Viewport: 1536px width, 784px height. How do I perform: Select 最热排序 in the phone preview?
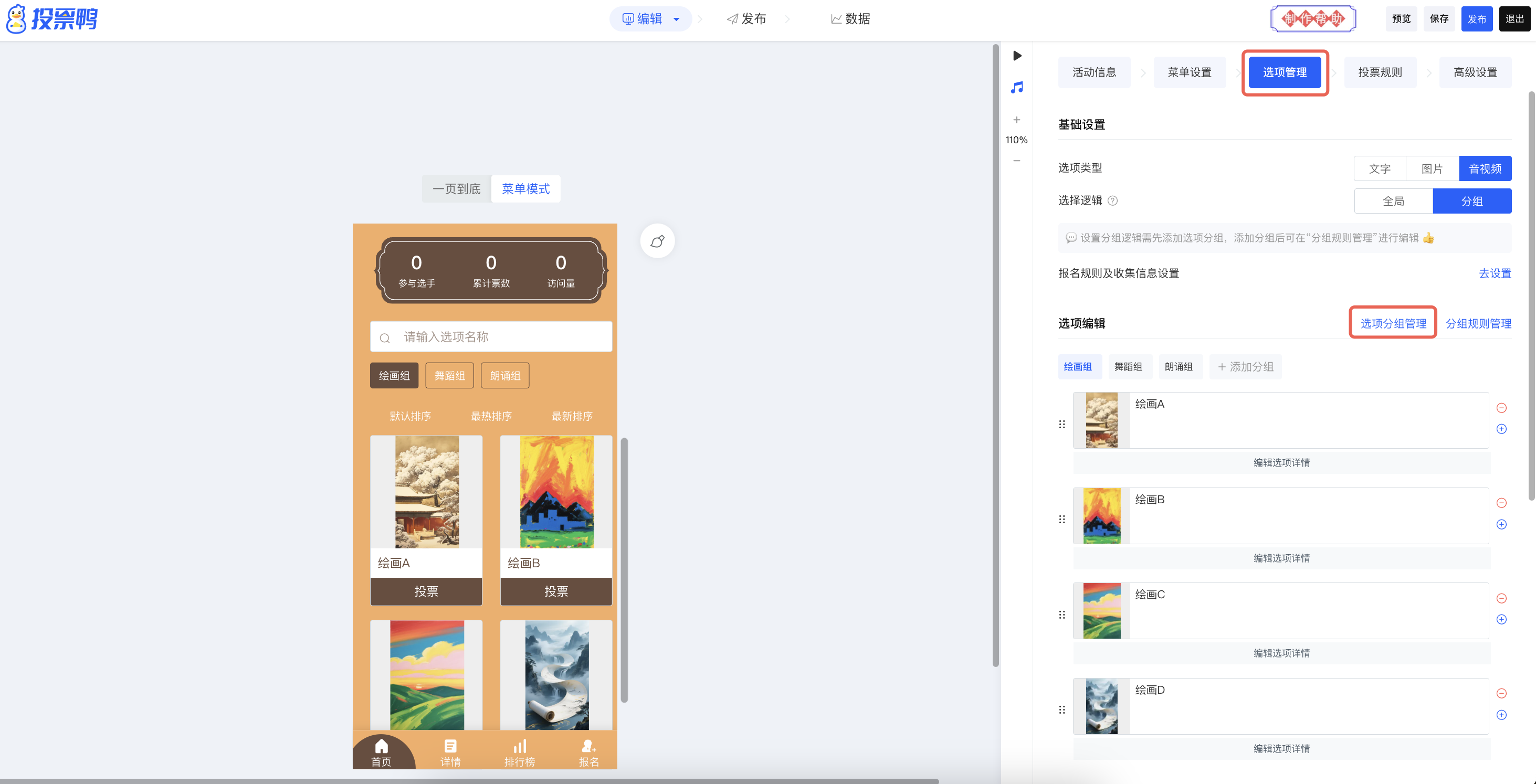coord(491,416)
